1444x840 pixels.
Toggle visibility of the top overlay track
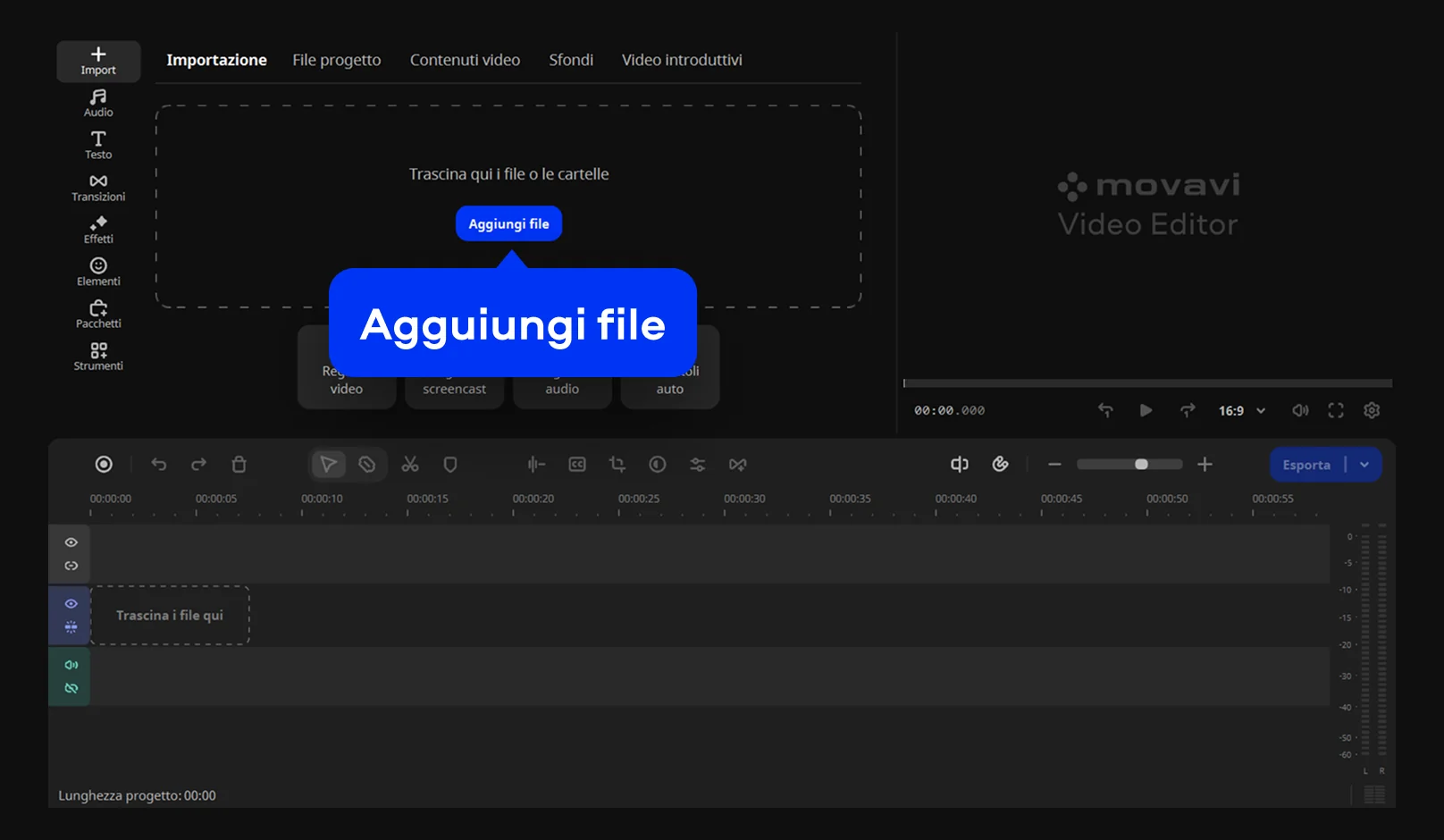pos(71,542)
